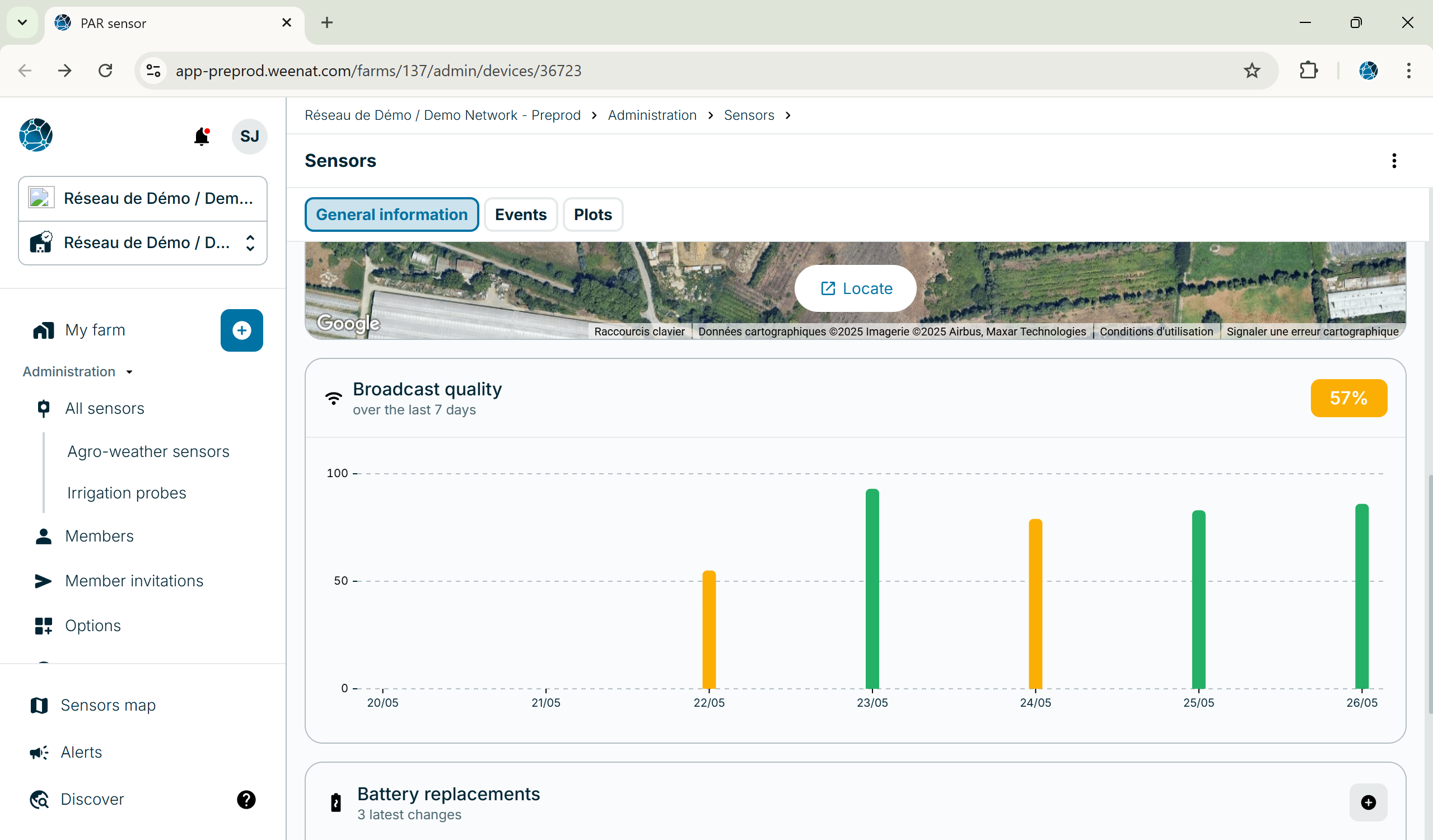Go forward in browser history
The width and height of the screenshot is (1433, 840).
65,71
